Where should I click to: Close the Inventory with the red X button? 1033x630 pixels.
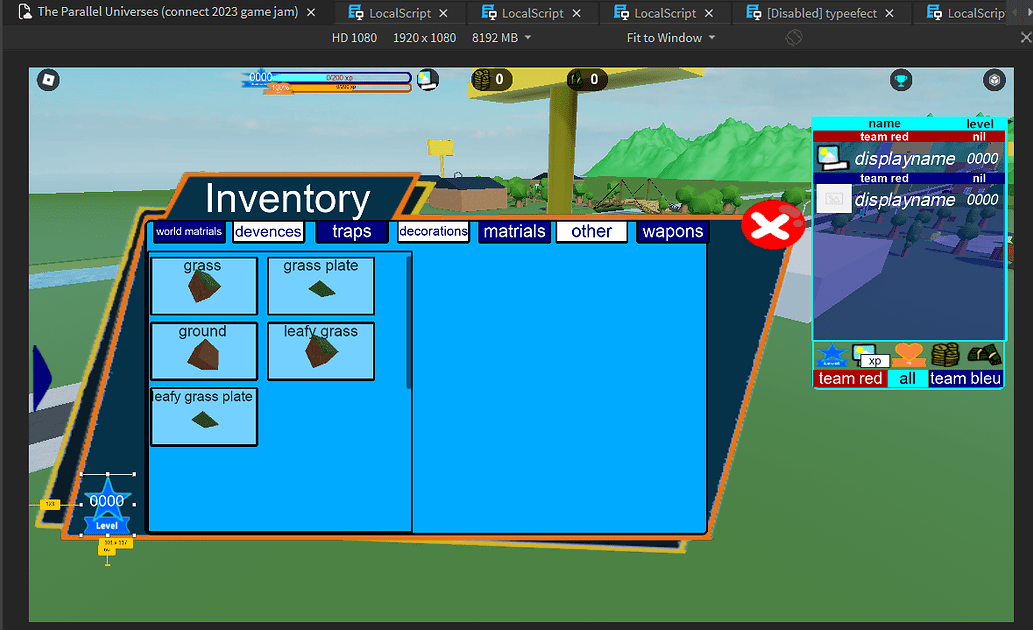(773, 226)
